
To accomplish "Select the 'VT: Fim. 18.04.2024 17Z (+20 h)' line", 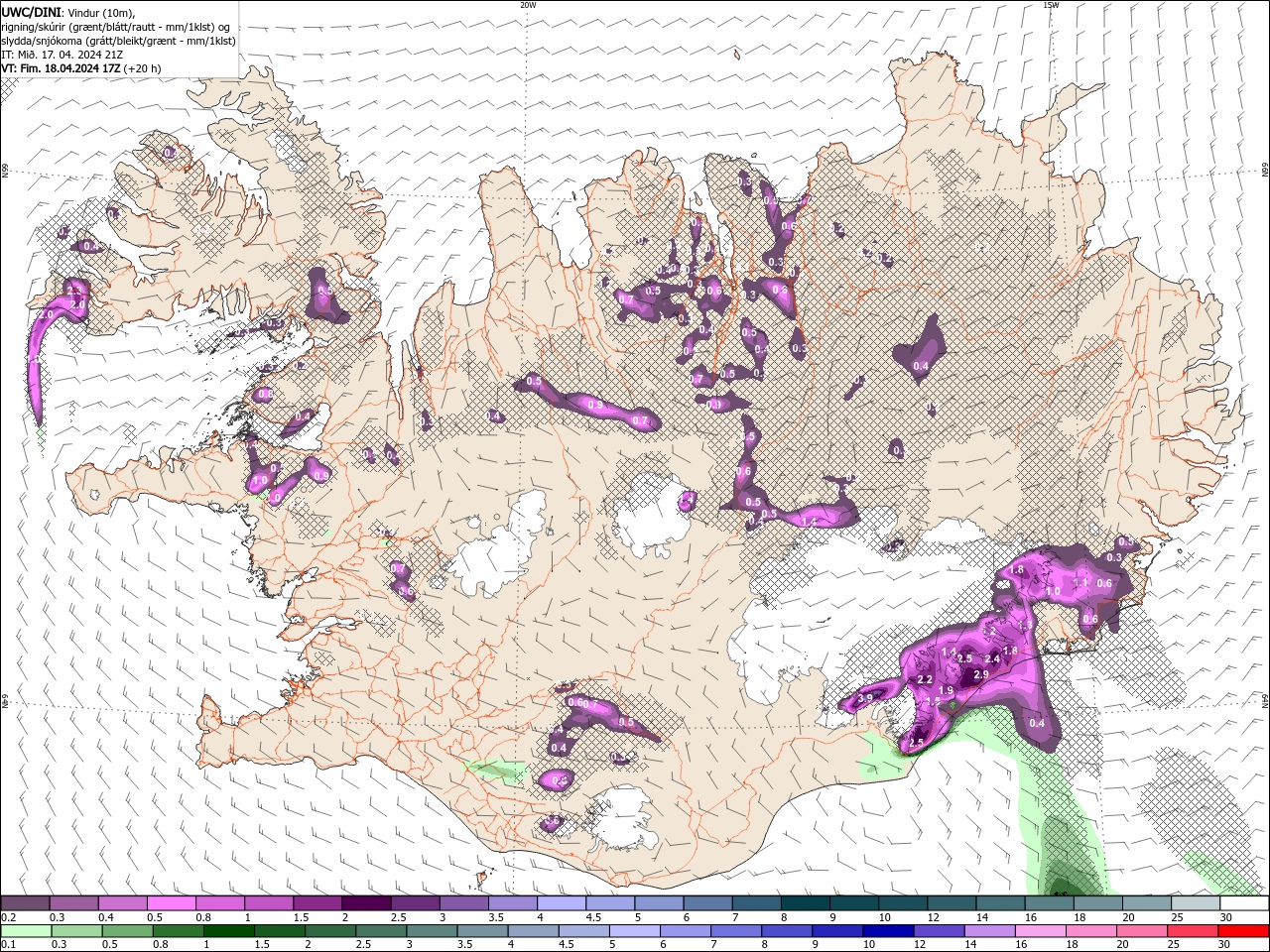I will click(x=80, y=68).
